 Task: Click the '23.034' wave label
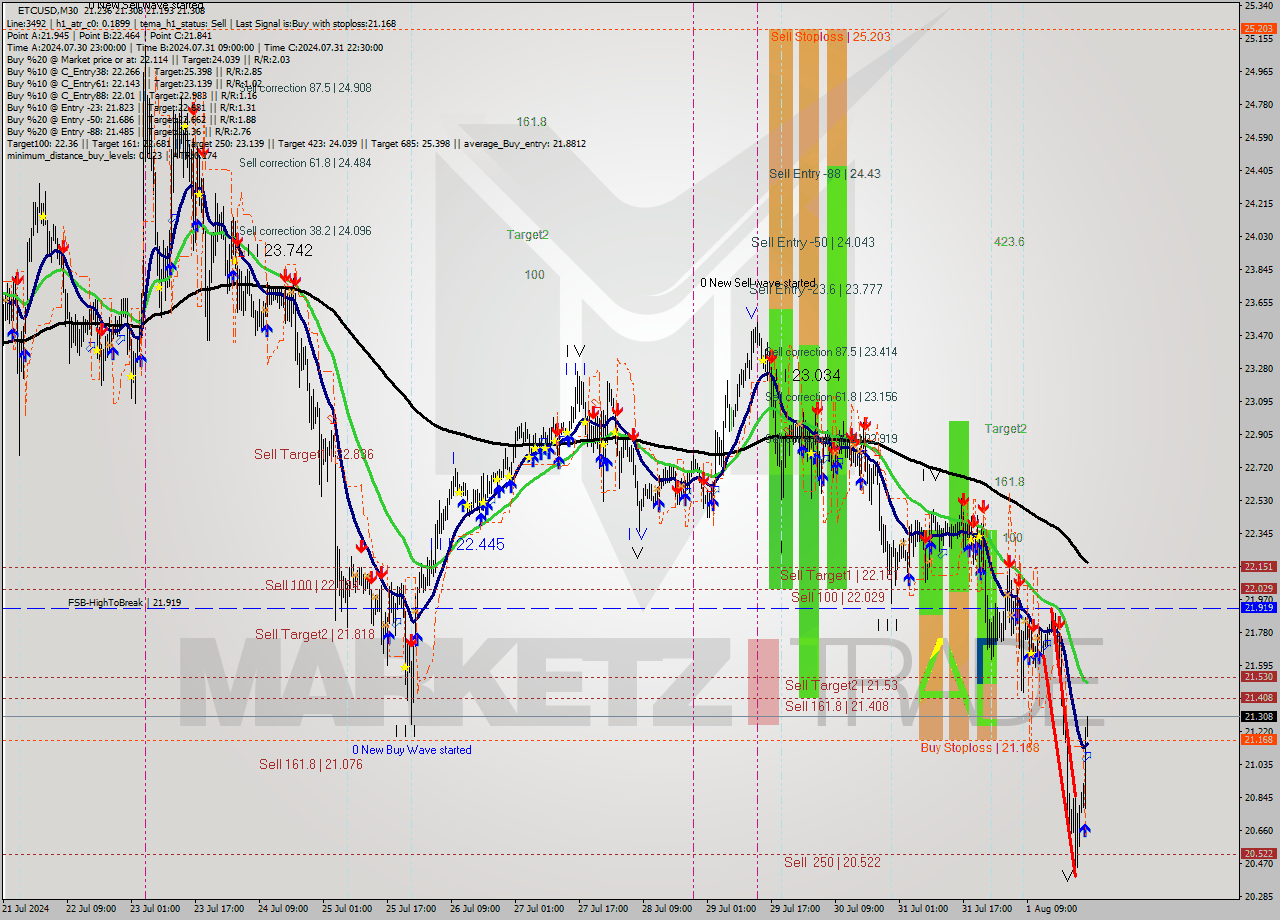[x=816, y=375]
